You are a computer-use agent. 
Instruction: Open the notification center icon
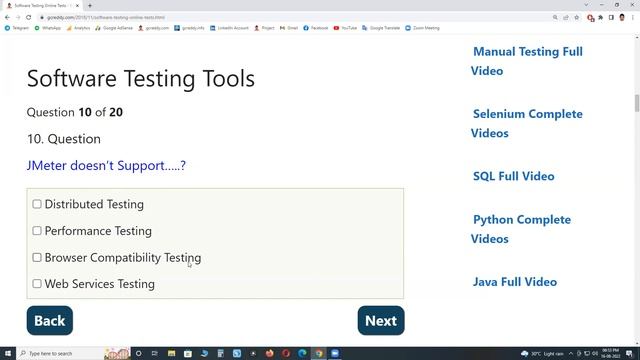tap(629, 353)
